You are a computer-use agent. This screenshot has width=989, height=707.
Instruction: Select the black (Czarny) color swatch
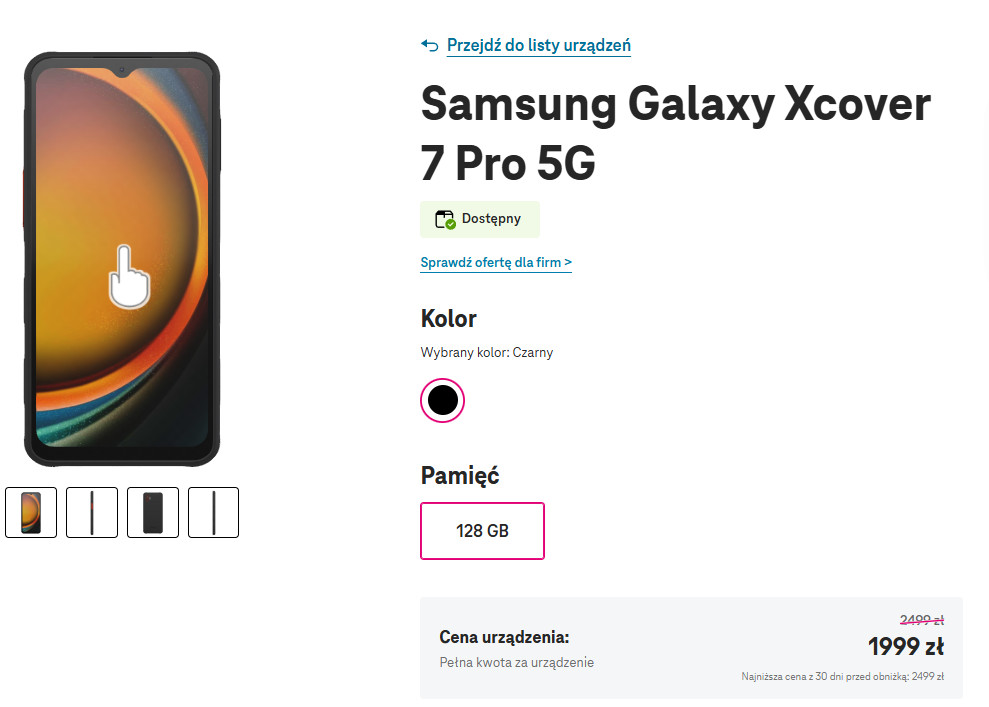pos(442,400)
